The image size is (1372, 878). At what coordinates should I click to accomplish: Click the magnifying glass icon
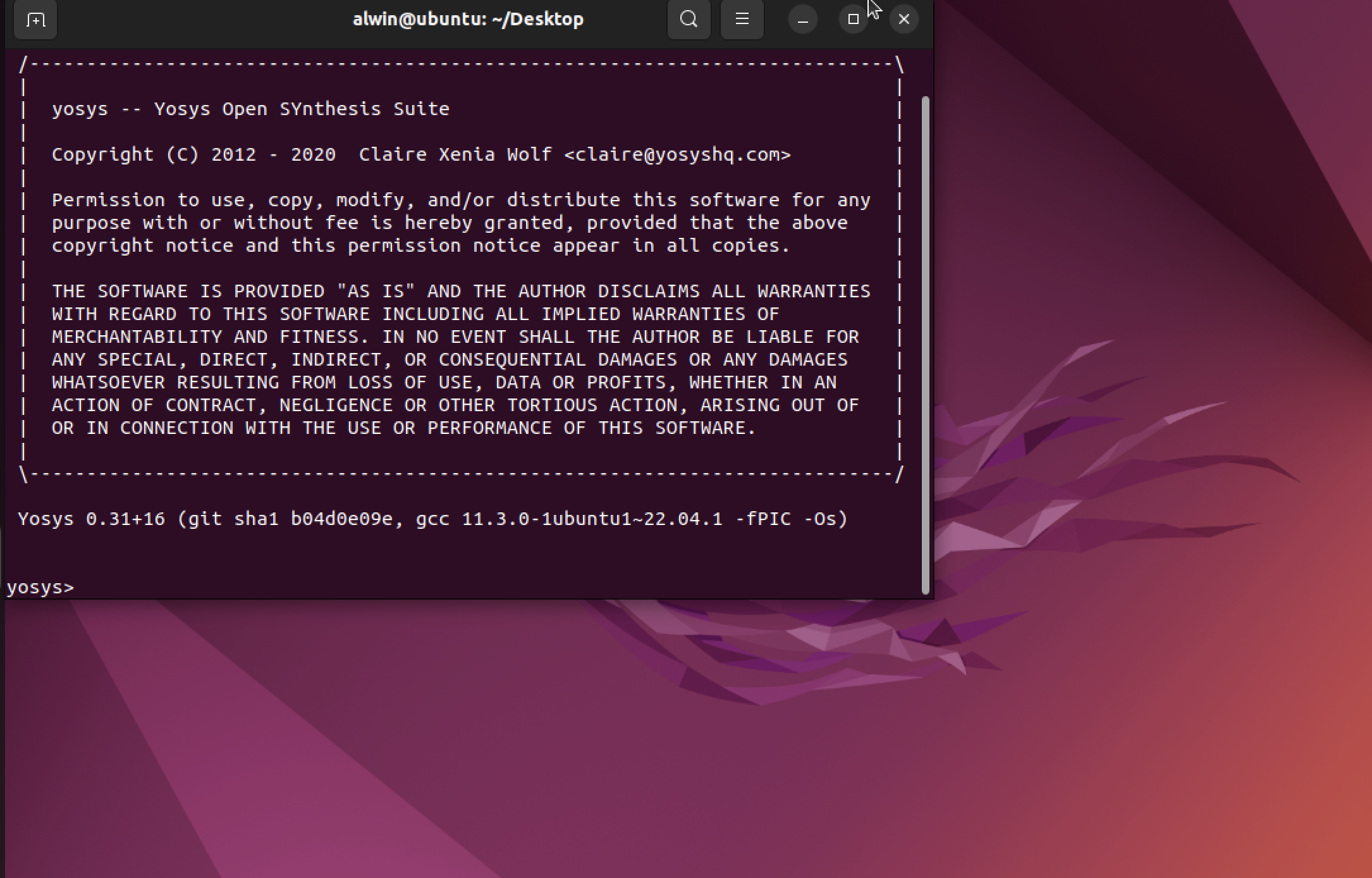(689, 20)
